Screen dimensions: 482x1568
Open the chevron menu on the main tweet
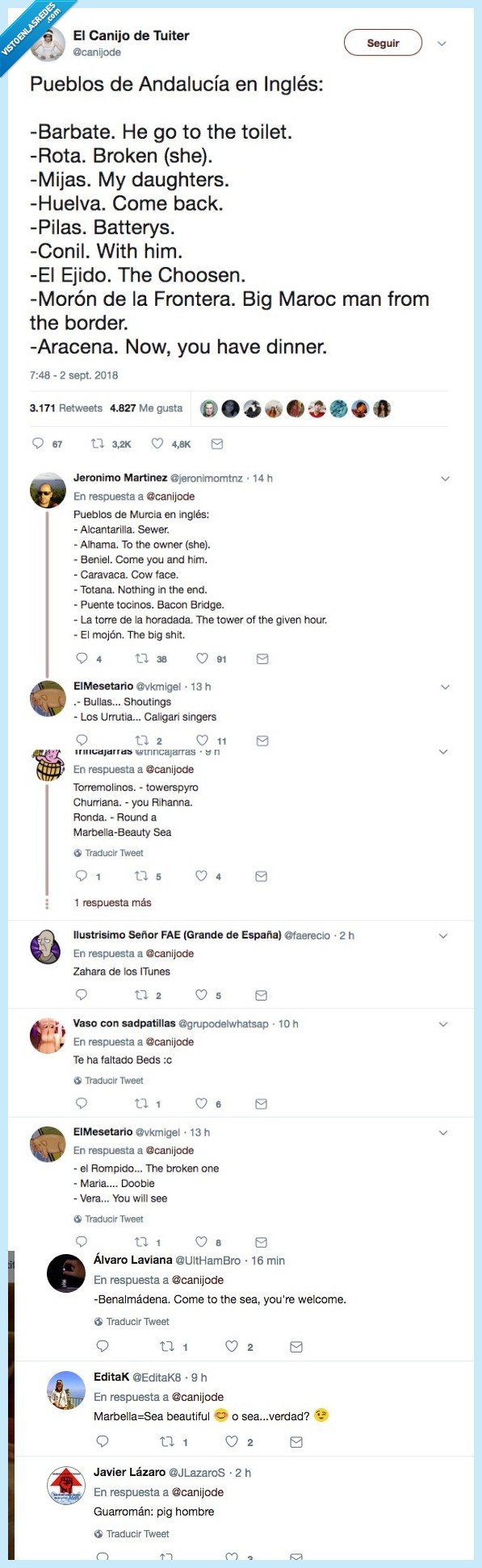click(x=443, y=45)
